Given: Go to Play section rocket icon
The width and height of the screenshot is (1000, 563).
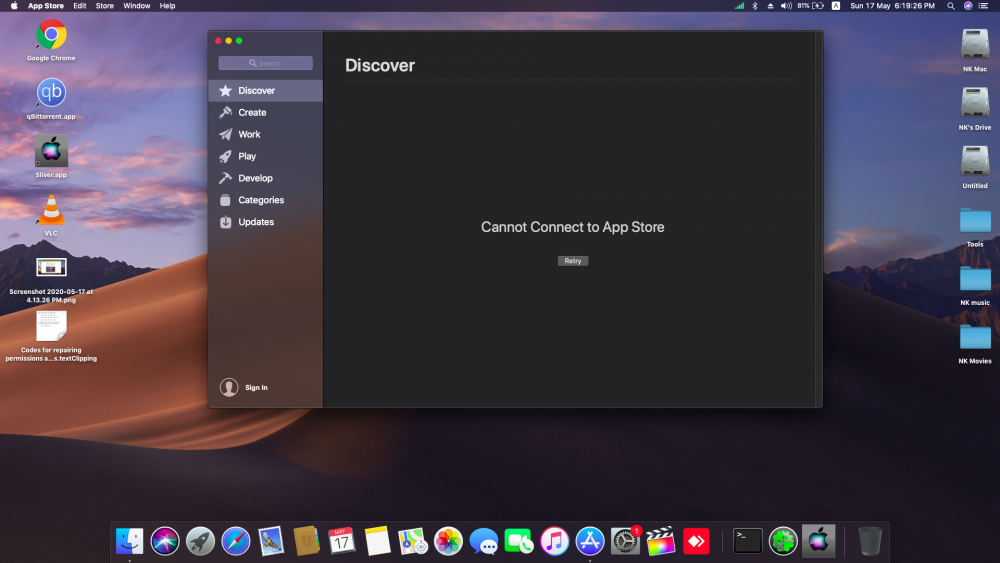Looking at the screenshot, I should pos(247,157).
